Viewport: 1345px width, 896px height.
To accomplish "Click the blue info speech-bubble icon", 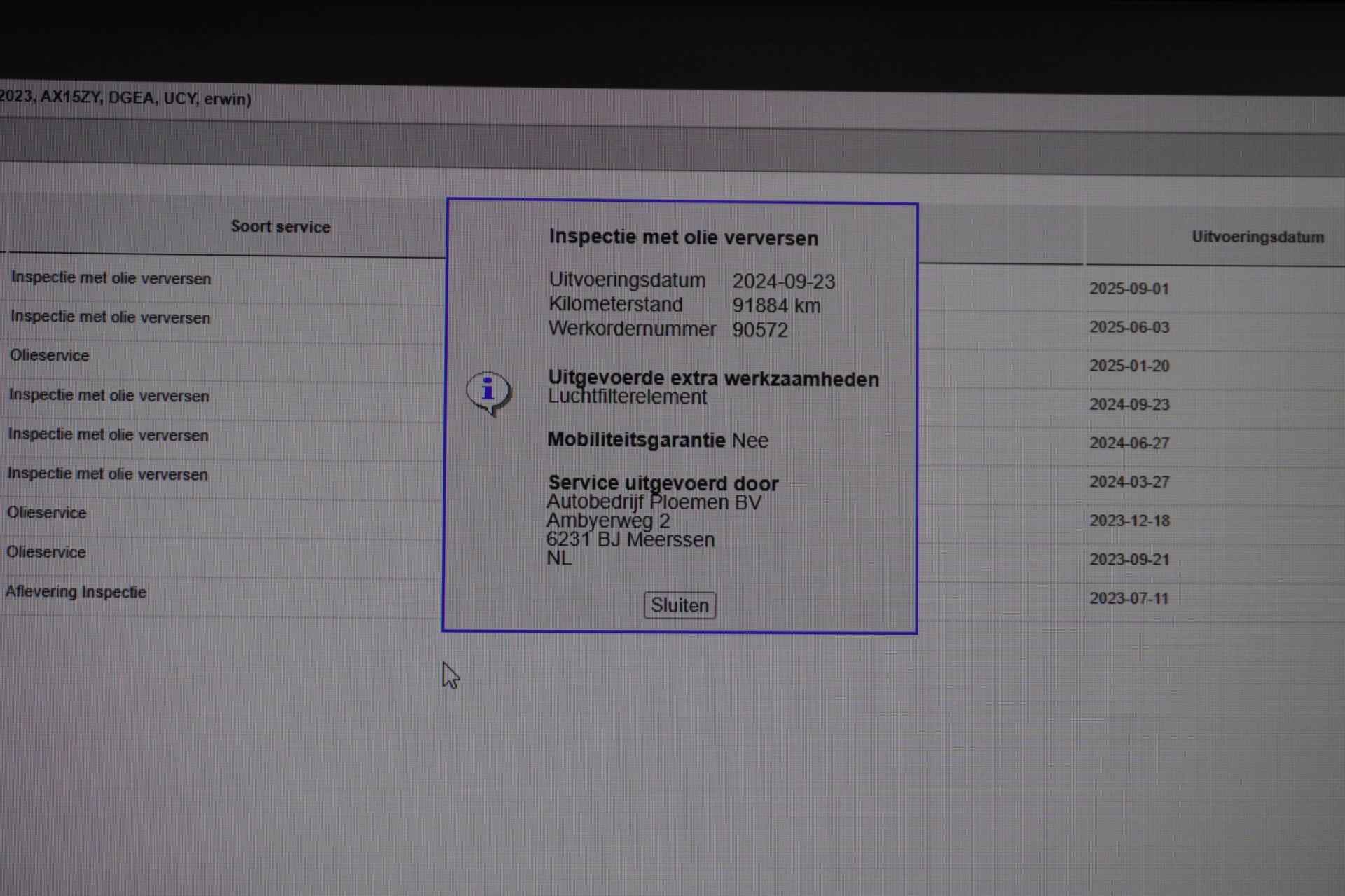I will coord(488,392).
